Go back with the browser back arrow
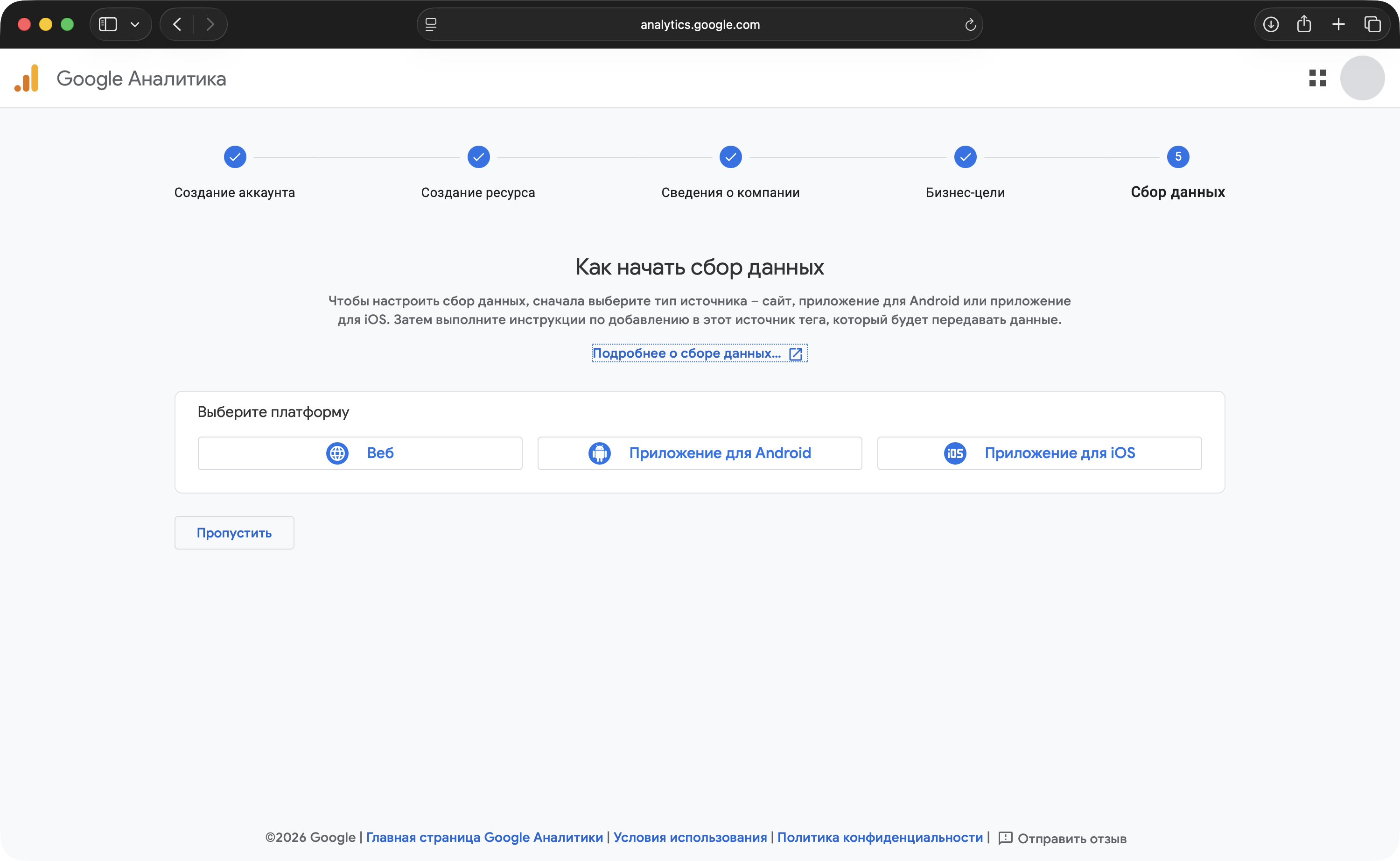This screenshot has width=1400, height=861. (x=177, y=24)
